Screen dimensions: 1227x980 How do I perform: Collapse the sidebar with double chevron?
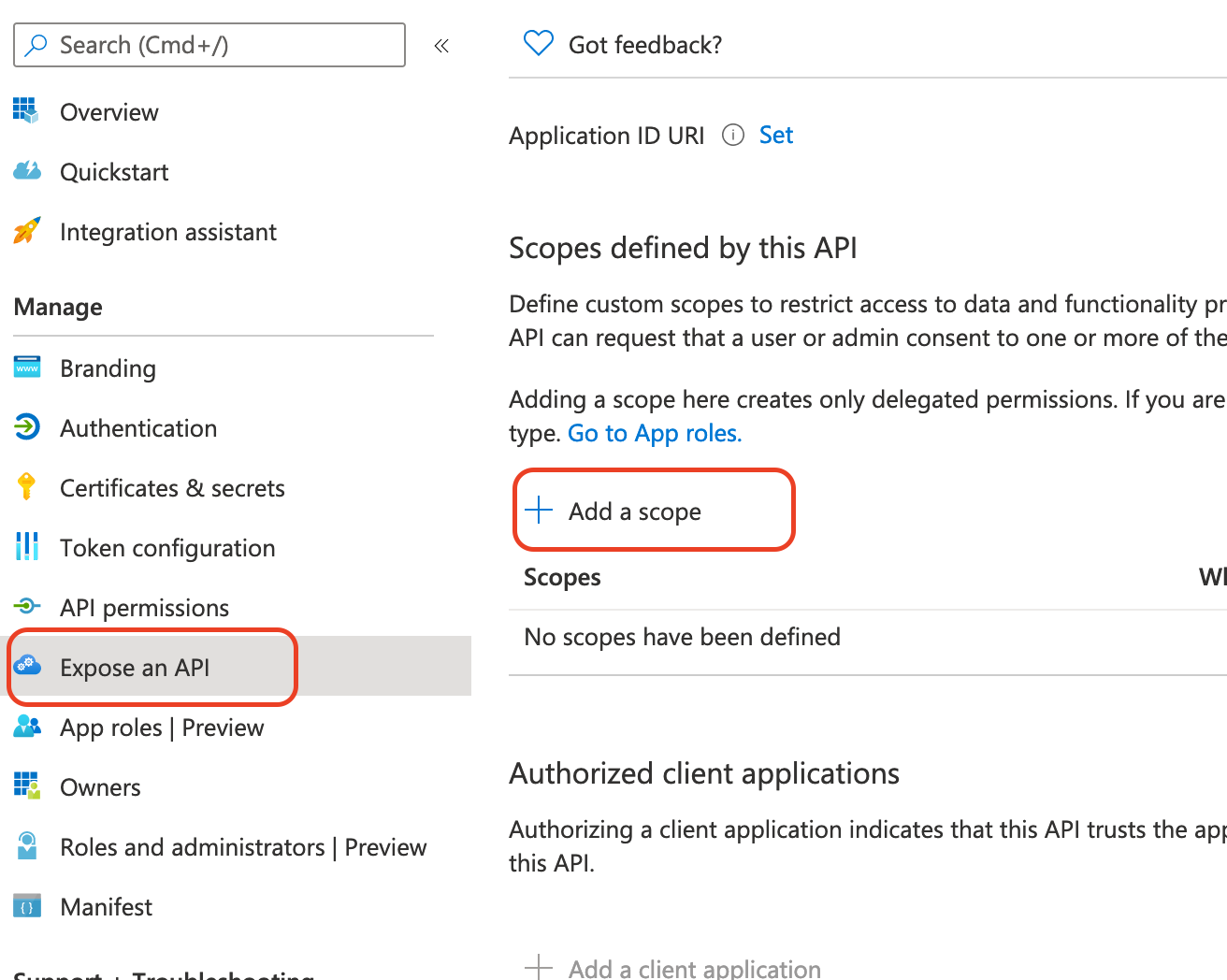pyautogui.click(x=441, y=45)
